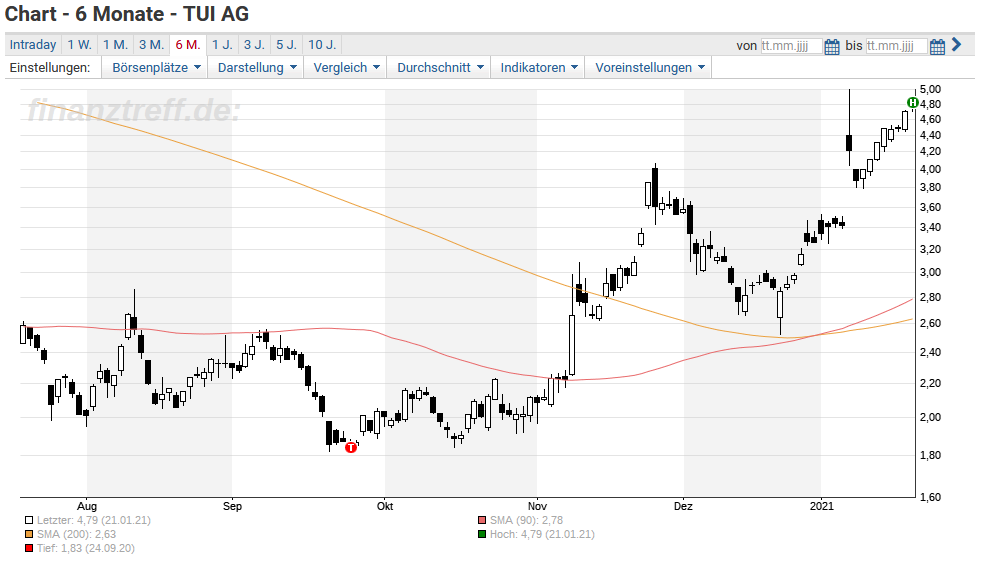
Task: Select the 3 J. timeframe tab
Action: [x=255, y=45]
